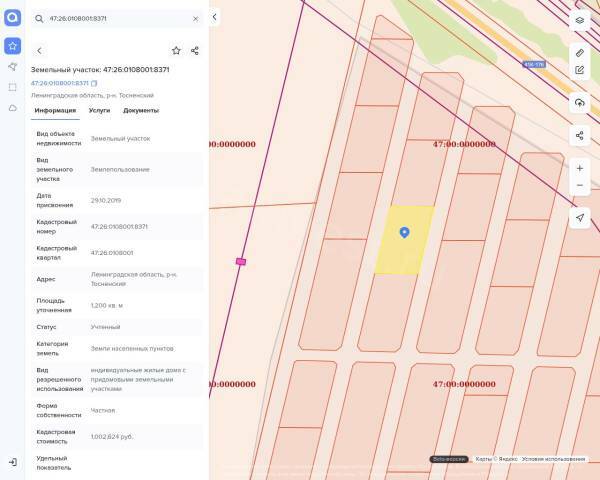Screen dimensions: 600x480
Task: Clear the search field text
Action: click(x=195, y=18)
